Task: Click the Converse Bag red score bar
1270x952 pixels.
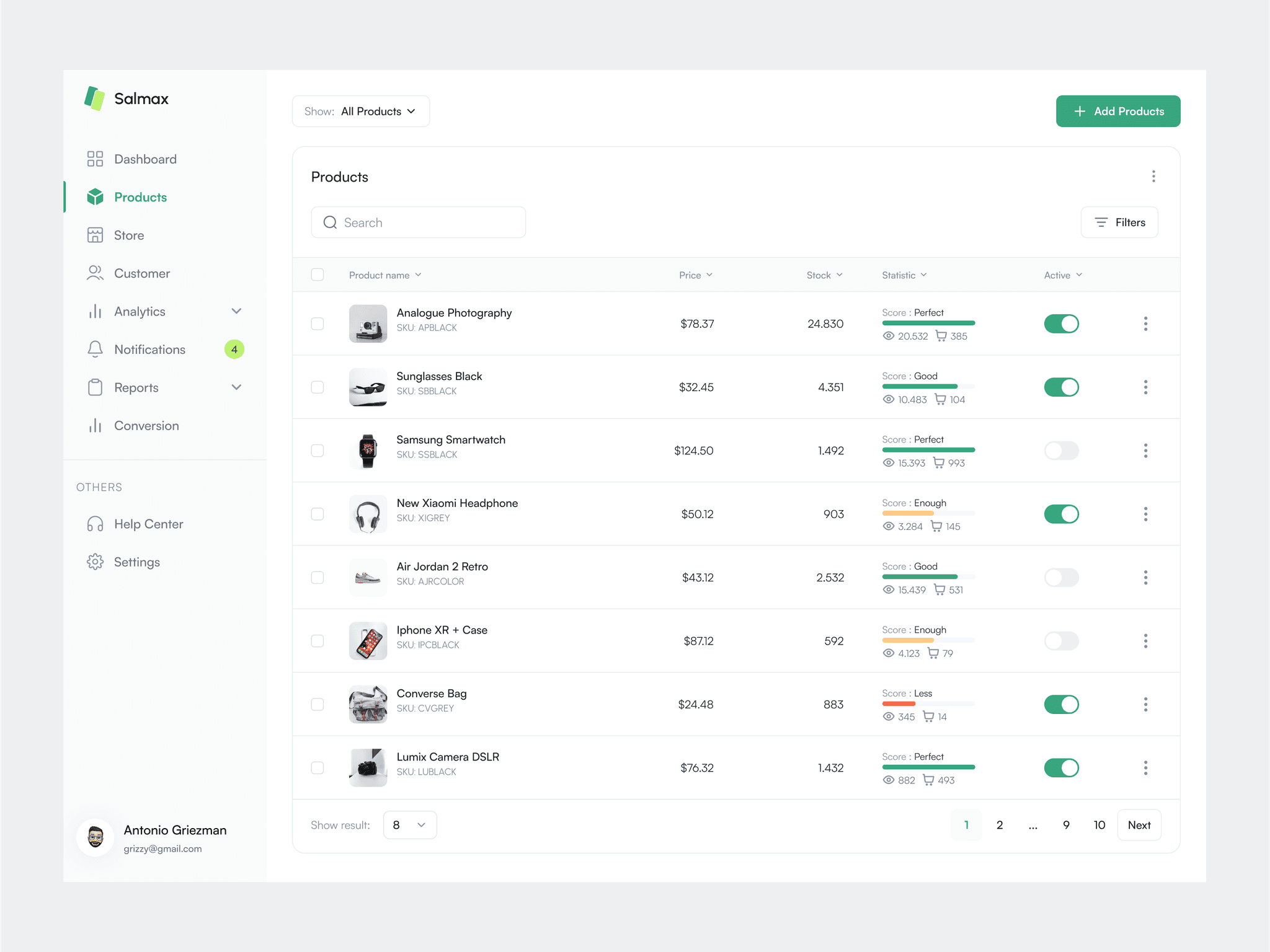Action: 899,704
